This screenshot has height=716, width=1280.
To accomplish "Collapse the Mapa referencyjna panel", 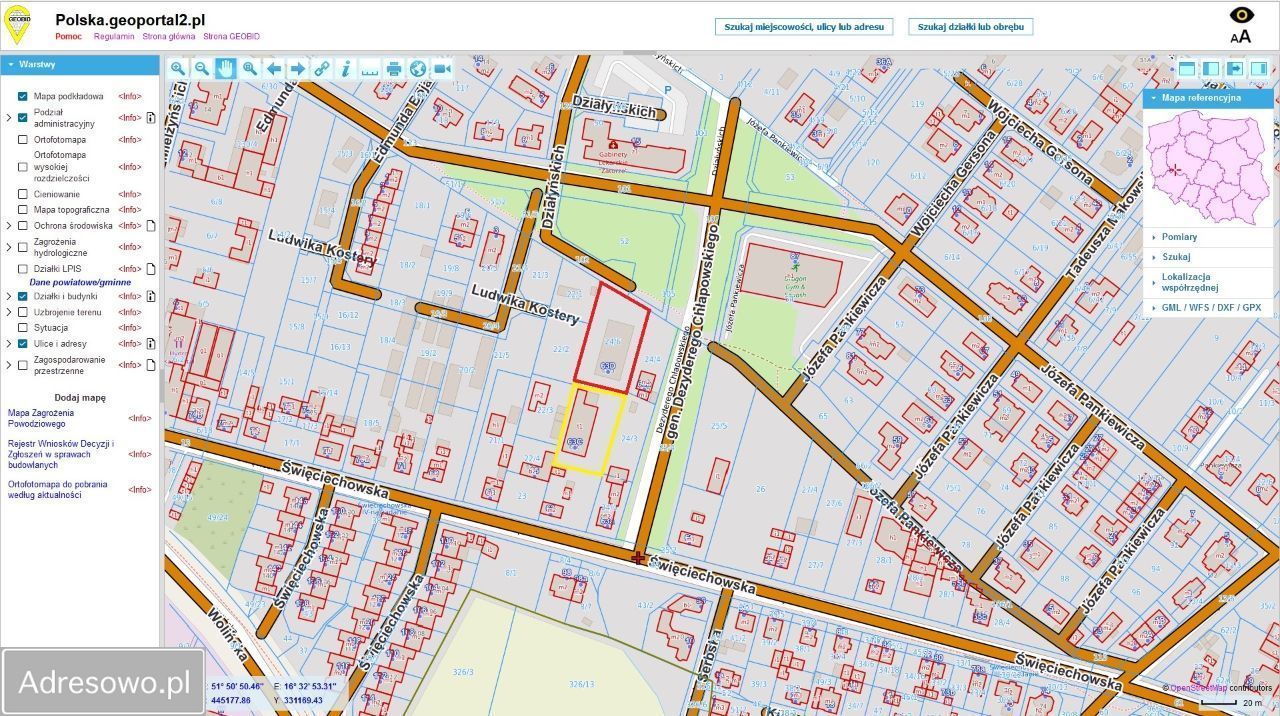I will pos(1153,98).
